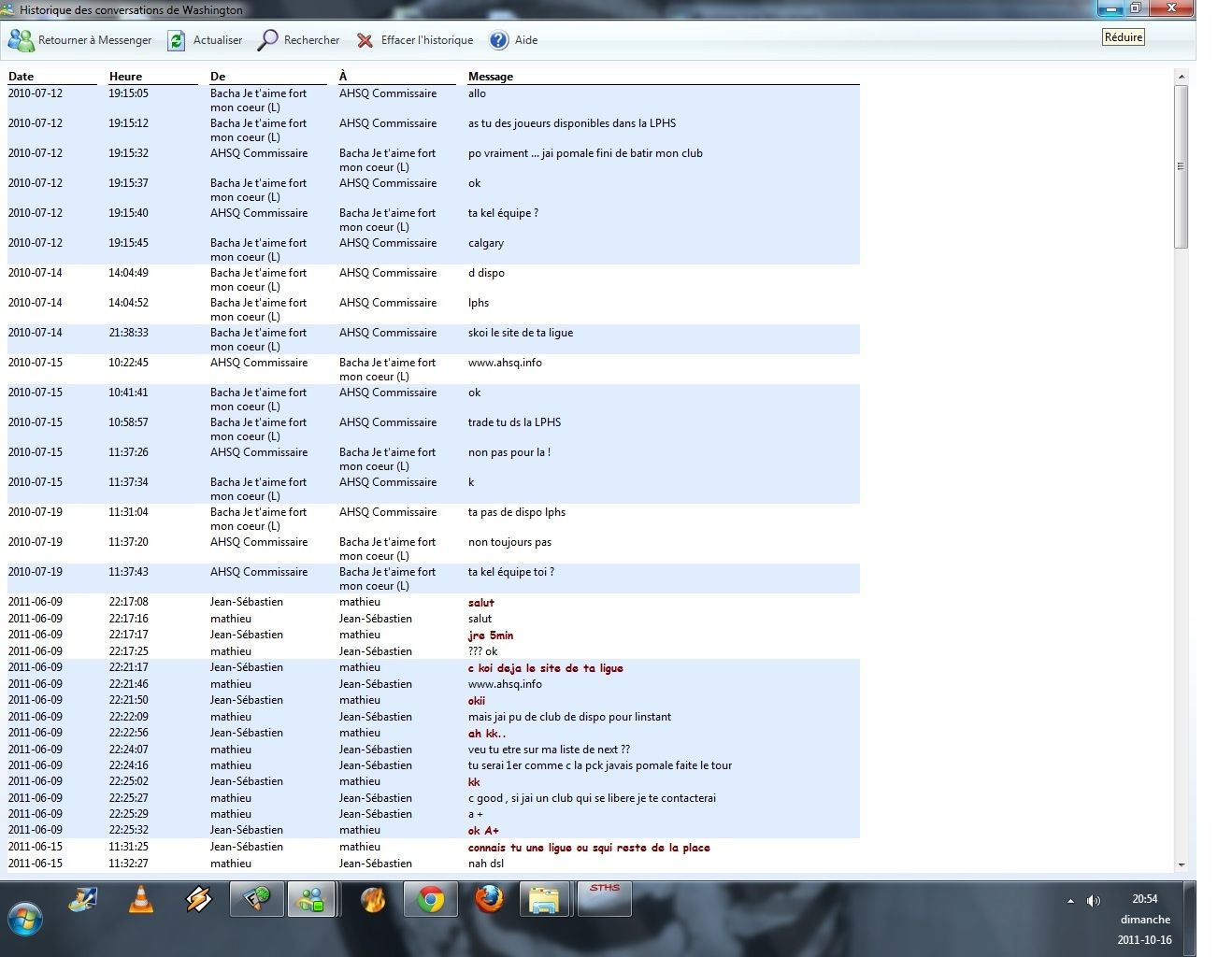Click the window icon in title bar
Viewport: 1232px width, 957px height.
pos(7,9)
